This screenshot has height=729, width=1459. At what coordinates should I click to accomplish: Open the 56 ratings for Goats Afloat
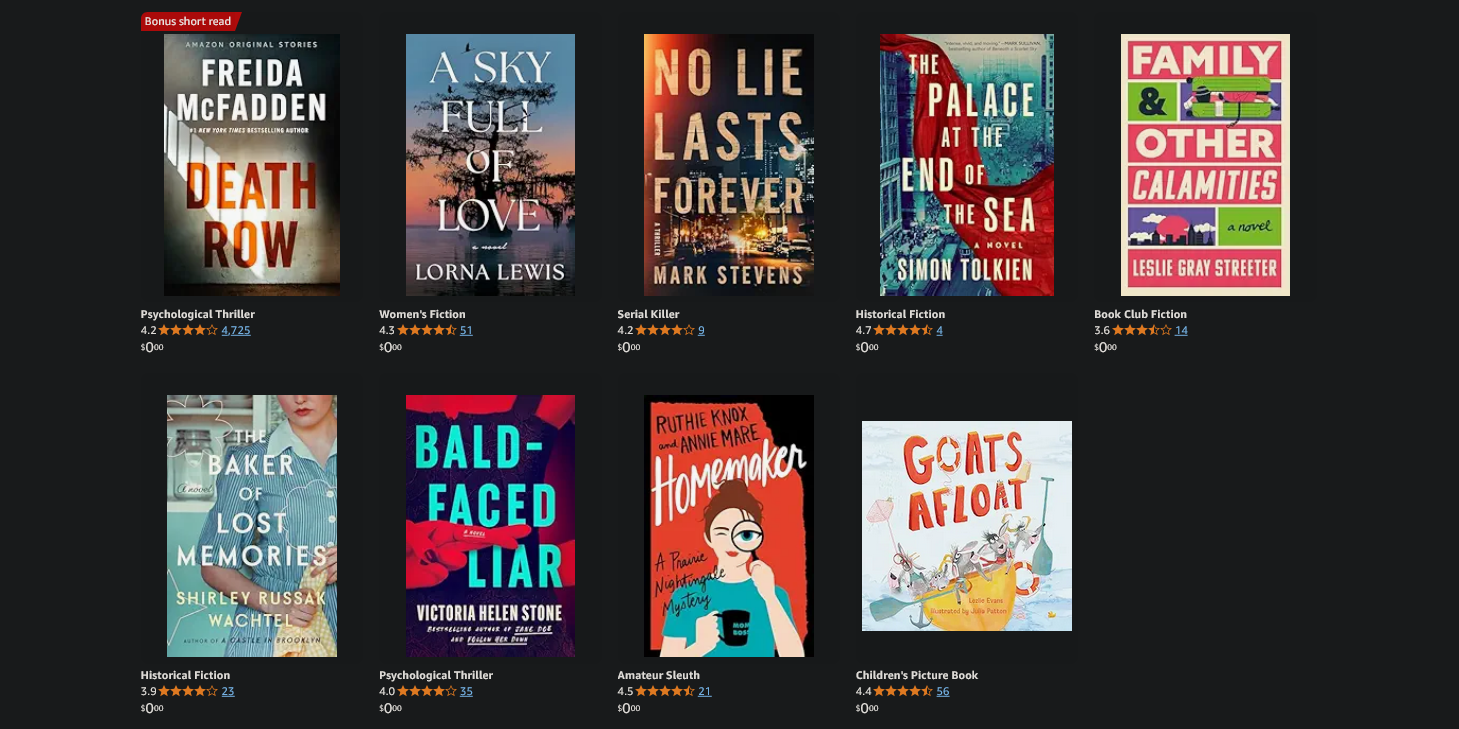pos(943,691)
